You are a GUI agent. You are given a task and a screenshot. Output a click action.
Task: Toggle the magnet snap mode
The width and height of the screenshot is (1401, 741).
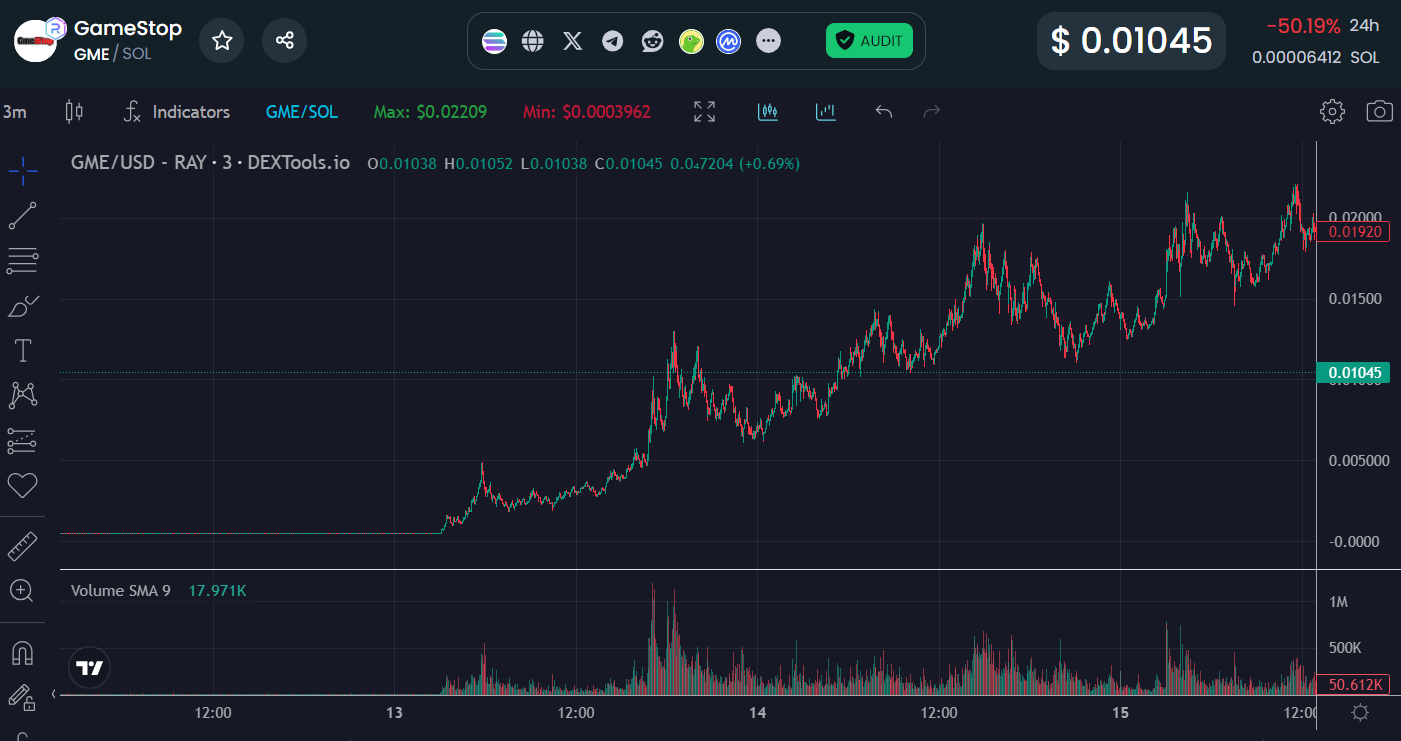(x=23, y=653)
